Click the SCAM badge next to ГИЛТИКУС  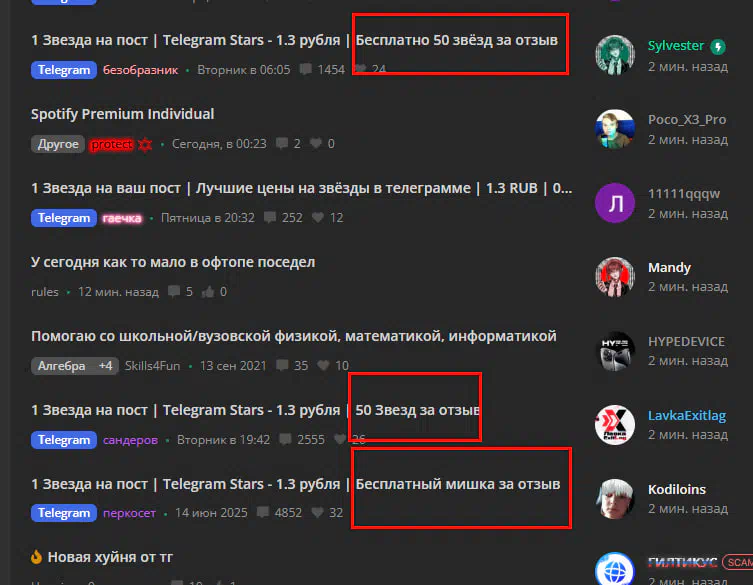739,562
